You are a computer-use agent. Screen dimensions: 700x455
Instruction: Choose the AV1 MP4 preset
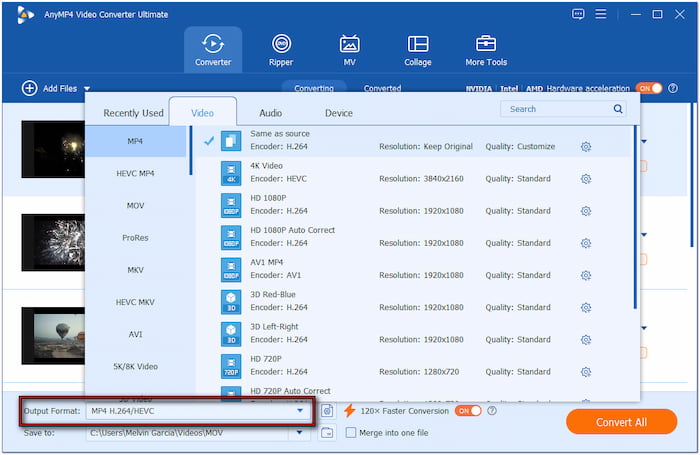click(x=413, y=269)
